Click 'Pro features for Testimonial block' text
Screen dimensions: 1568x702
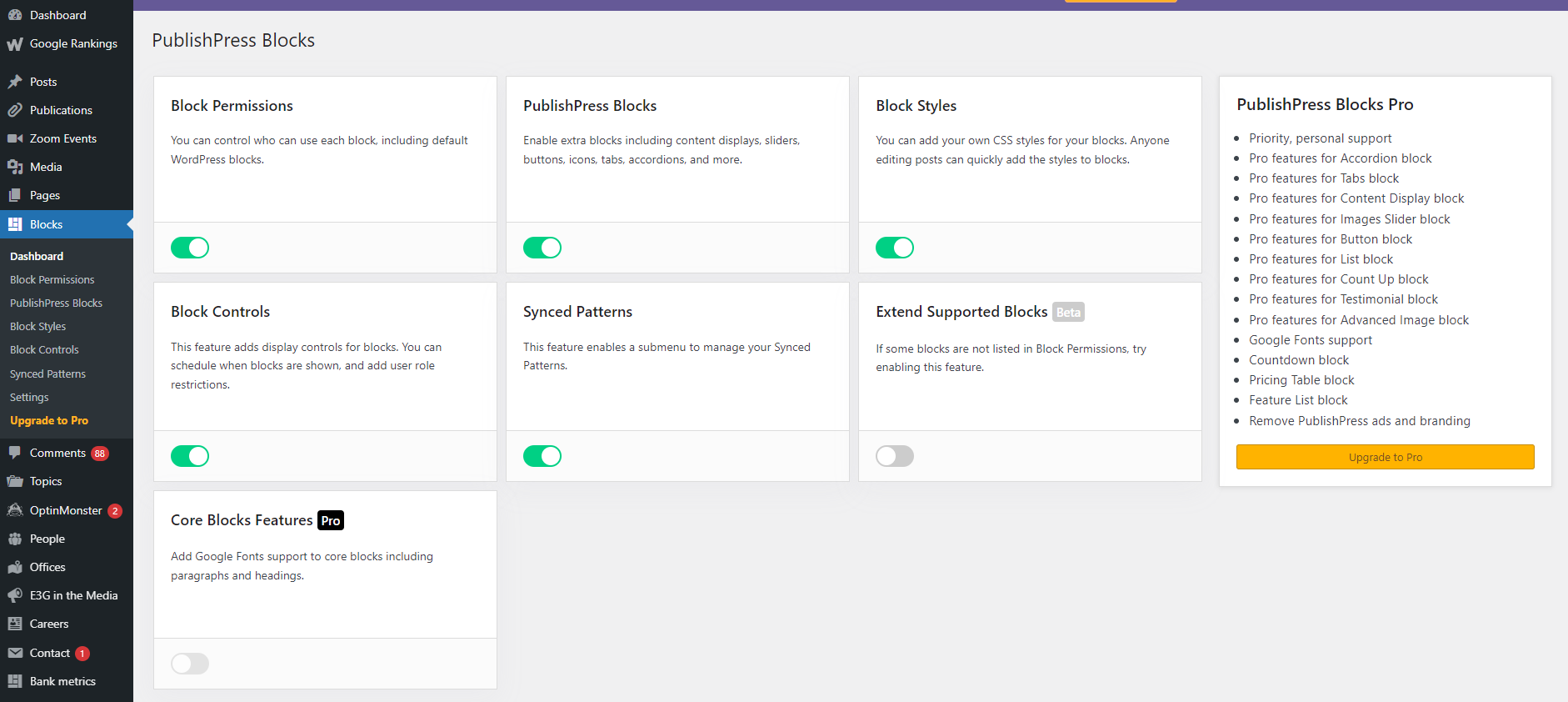click(x=1343, y=299)
